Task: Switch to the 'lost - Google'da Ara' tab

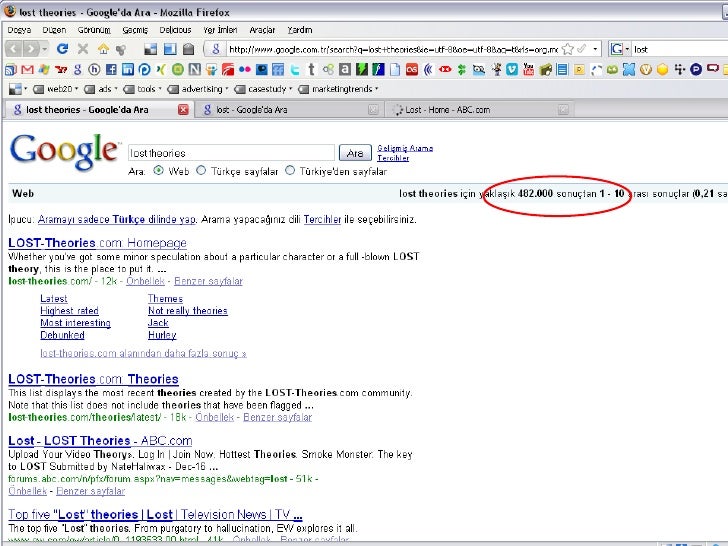Action: [x=289, y=110]
